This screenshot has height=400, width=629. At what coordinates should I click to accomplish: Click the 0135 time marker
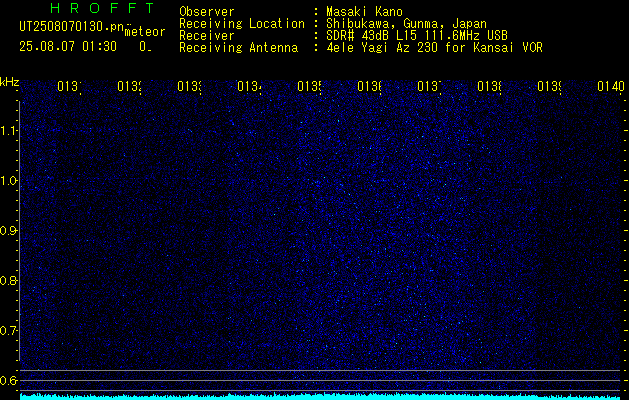click(x=309, y=86)
